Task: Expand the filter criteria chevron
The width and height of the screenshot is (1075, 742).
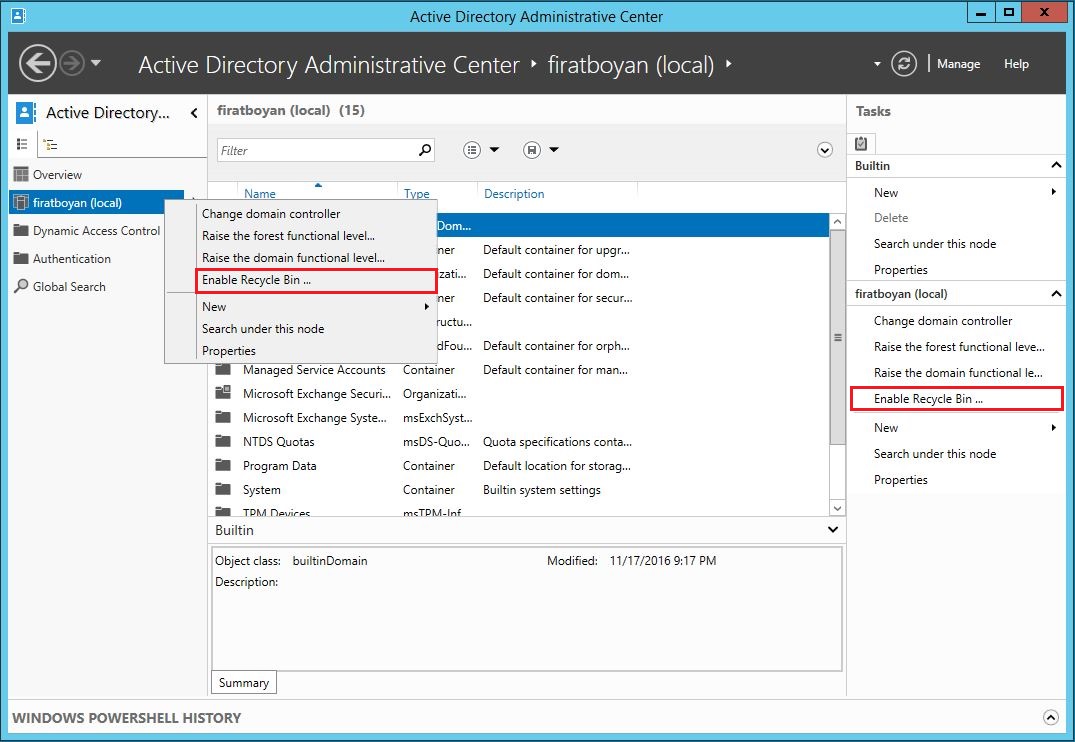Action: point(825,150)
